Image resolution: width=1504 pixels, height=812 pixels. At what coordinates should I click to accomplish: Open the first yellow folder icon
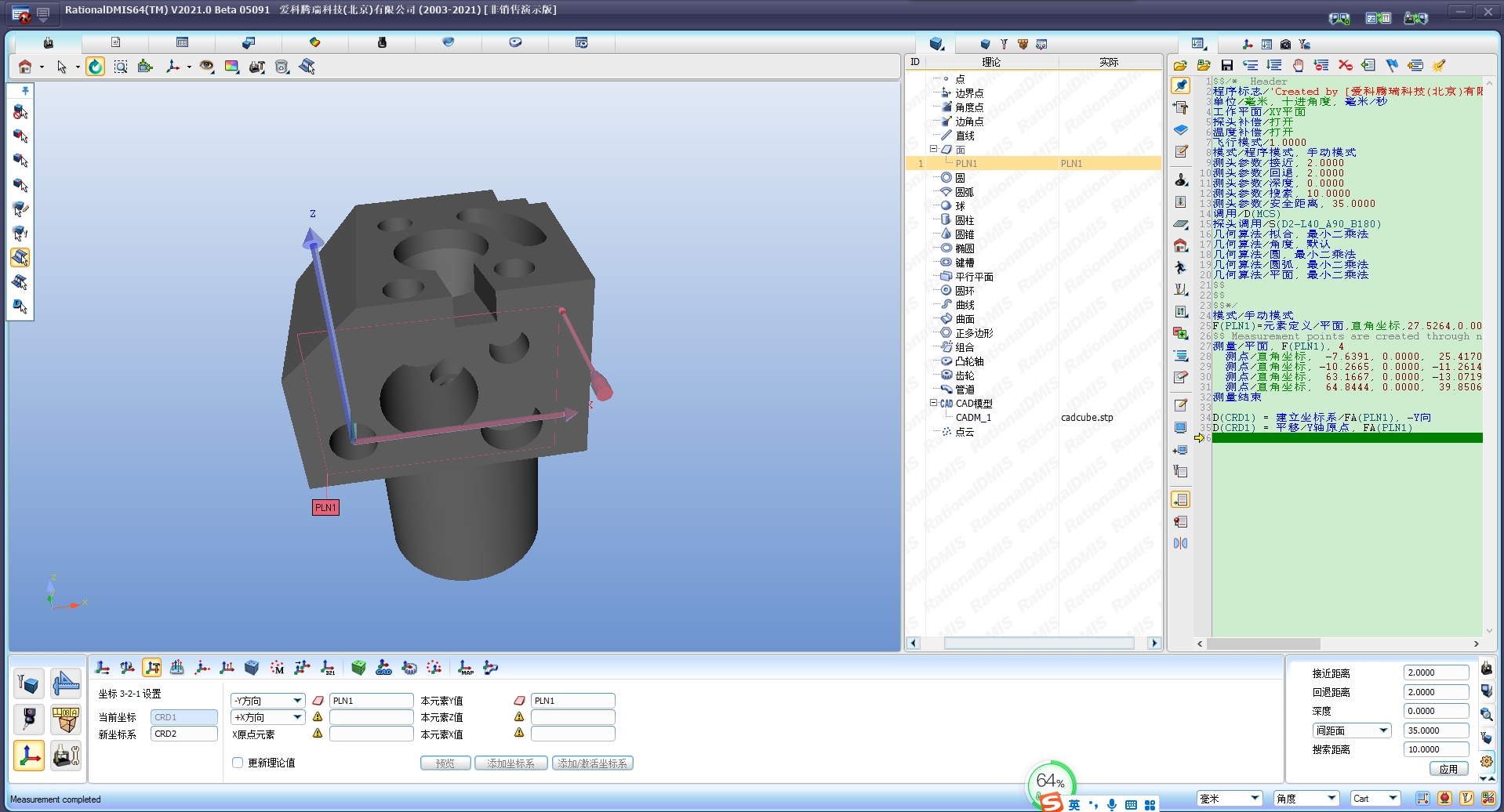point(1180,65)
